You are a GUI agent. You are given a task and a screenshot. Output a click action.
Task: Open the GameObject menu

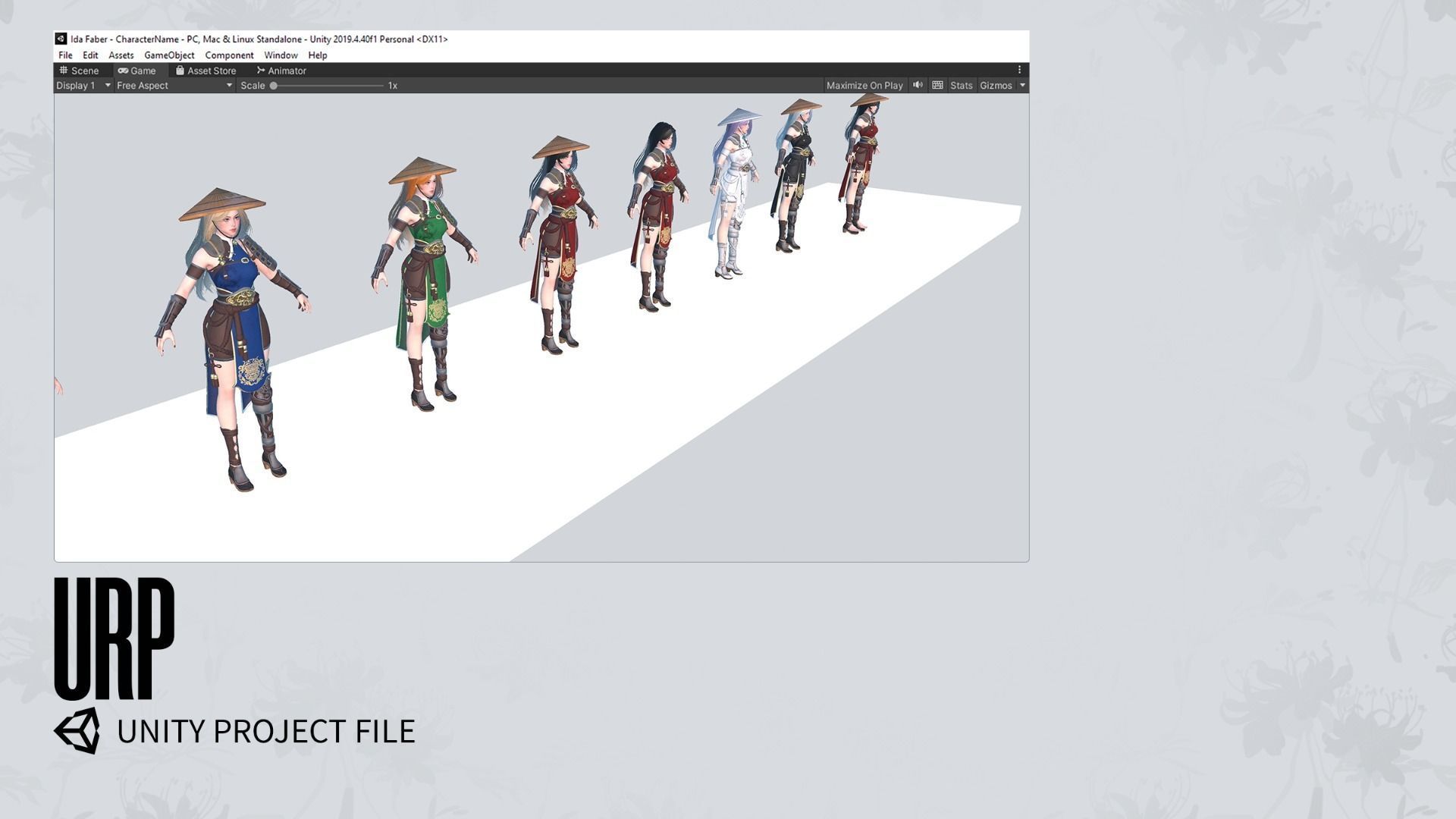(x=169, y=55)
